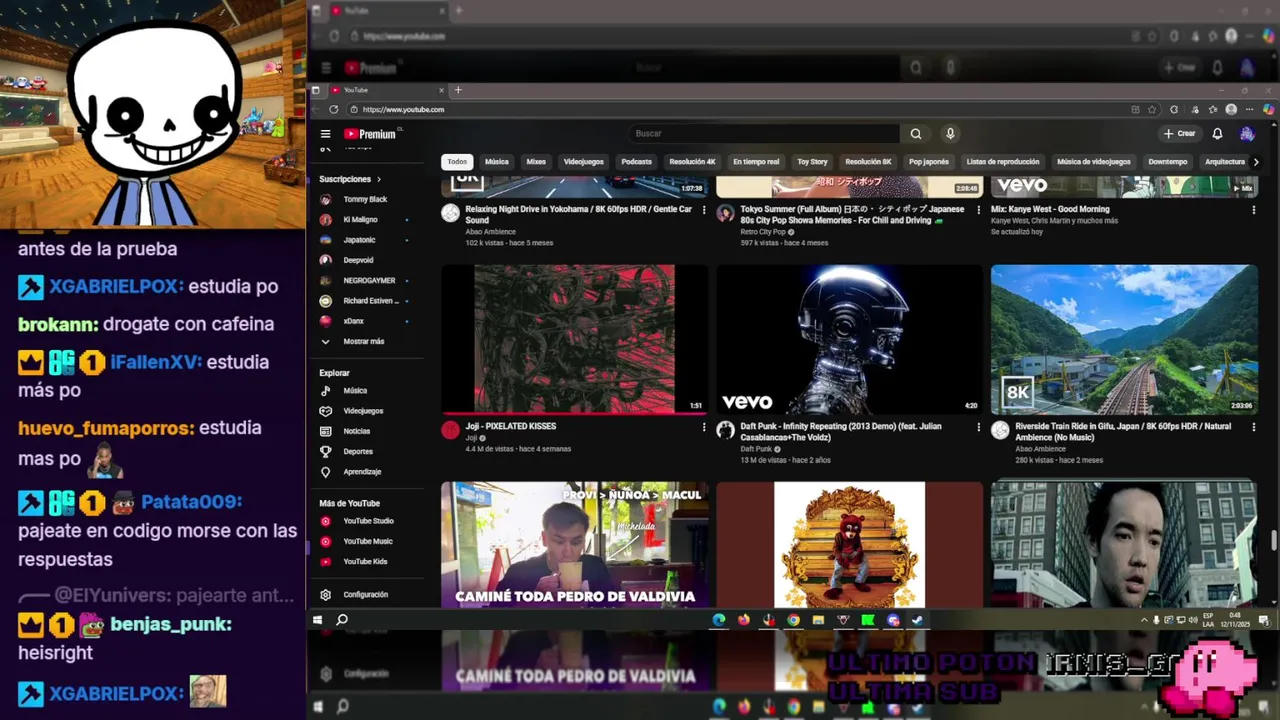This screenshot has width=1280, height=720.
Task: Play the Joji PIXELATED KISSES thumbnail
Action: (575, 339)
